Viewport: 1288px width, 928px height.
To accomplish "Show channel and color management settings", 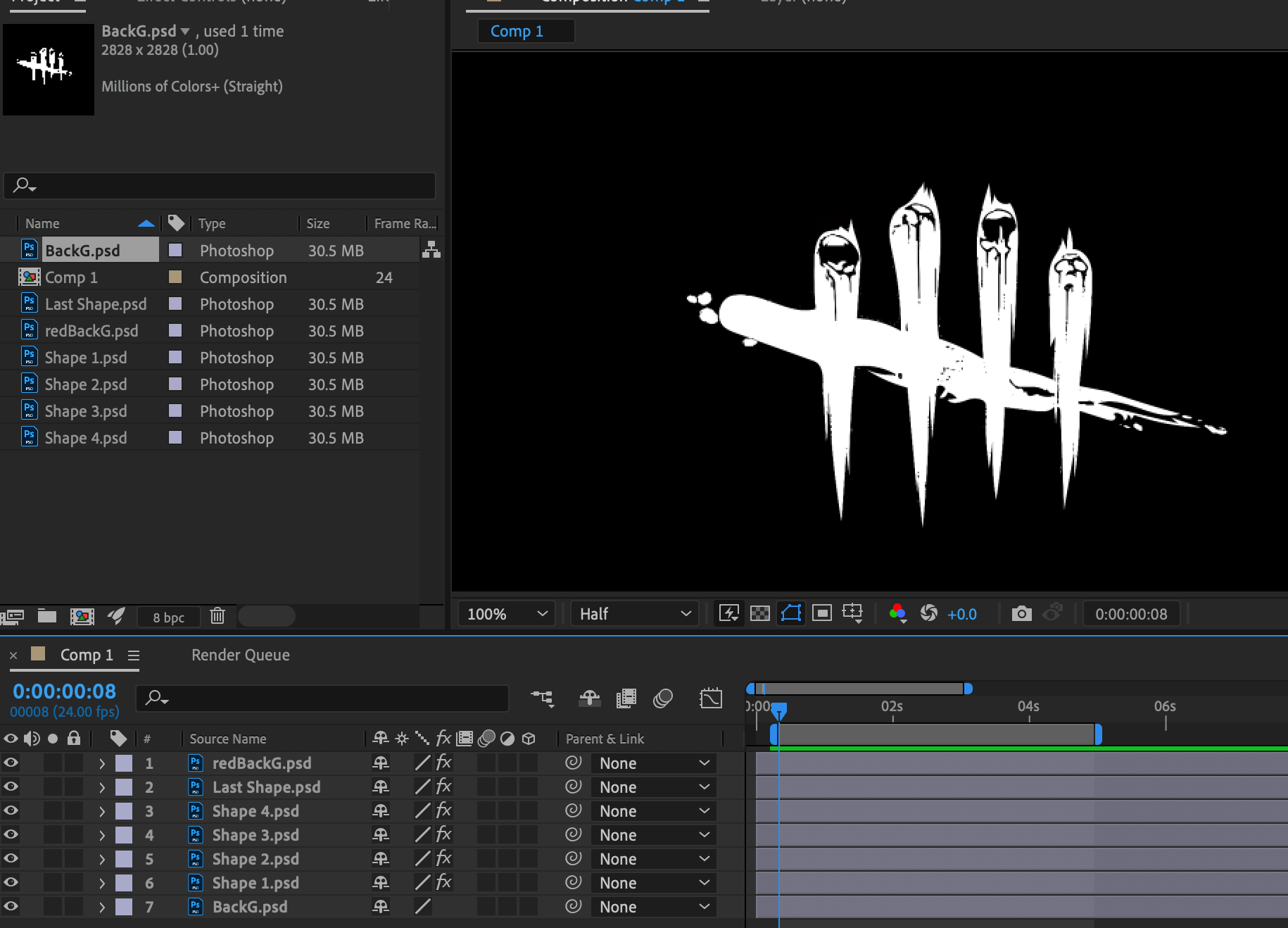I will (897, 613).
